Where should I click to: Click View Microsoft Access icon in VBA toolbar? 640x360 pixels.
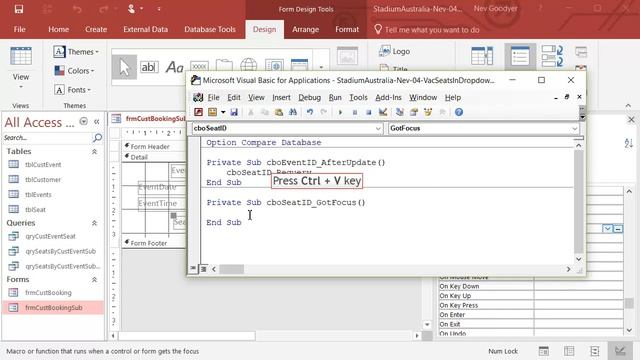point(198,112)
